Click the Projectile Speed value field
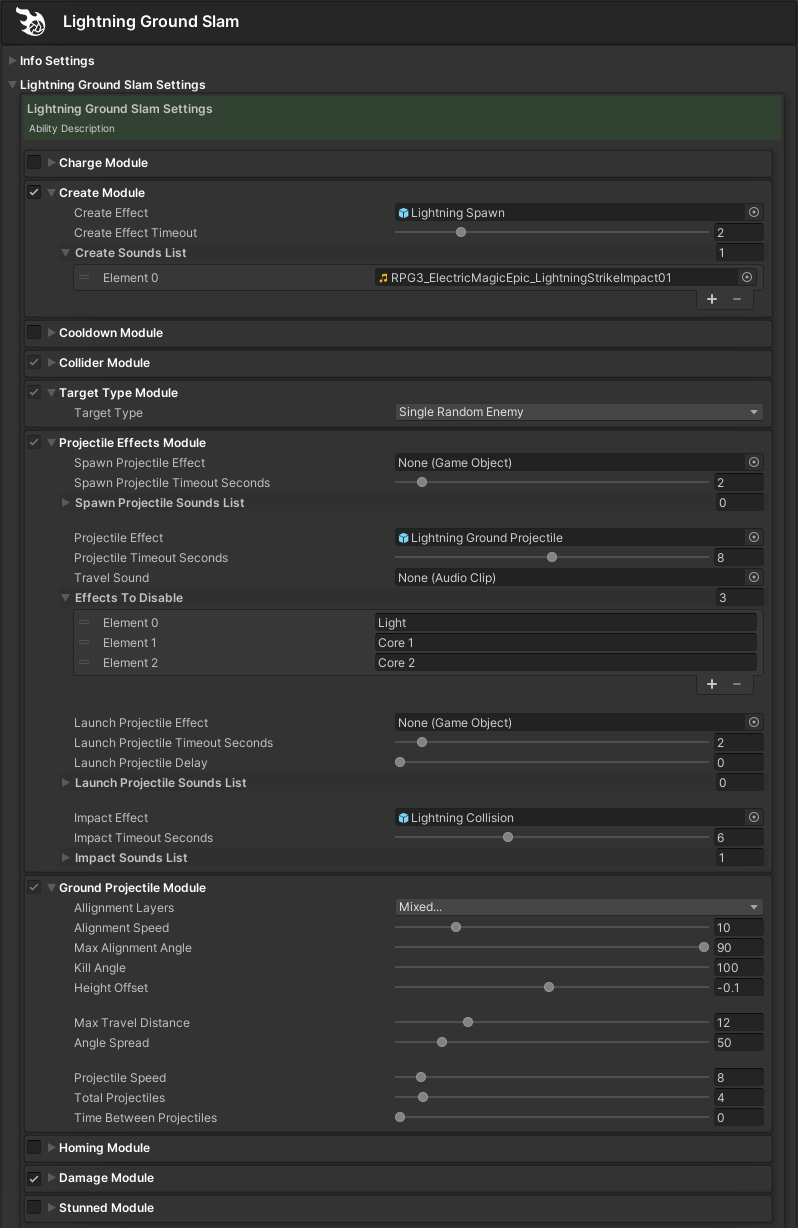798x1228 pixels. 738,1078
